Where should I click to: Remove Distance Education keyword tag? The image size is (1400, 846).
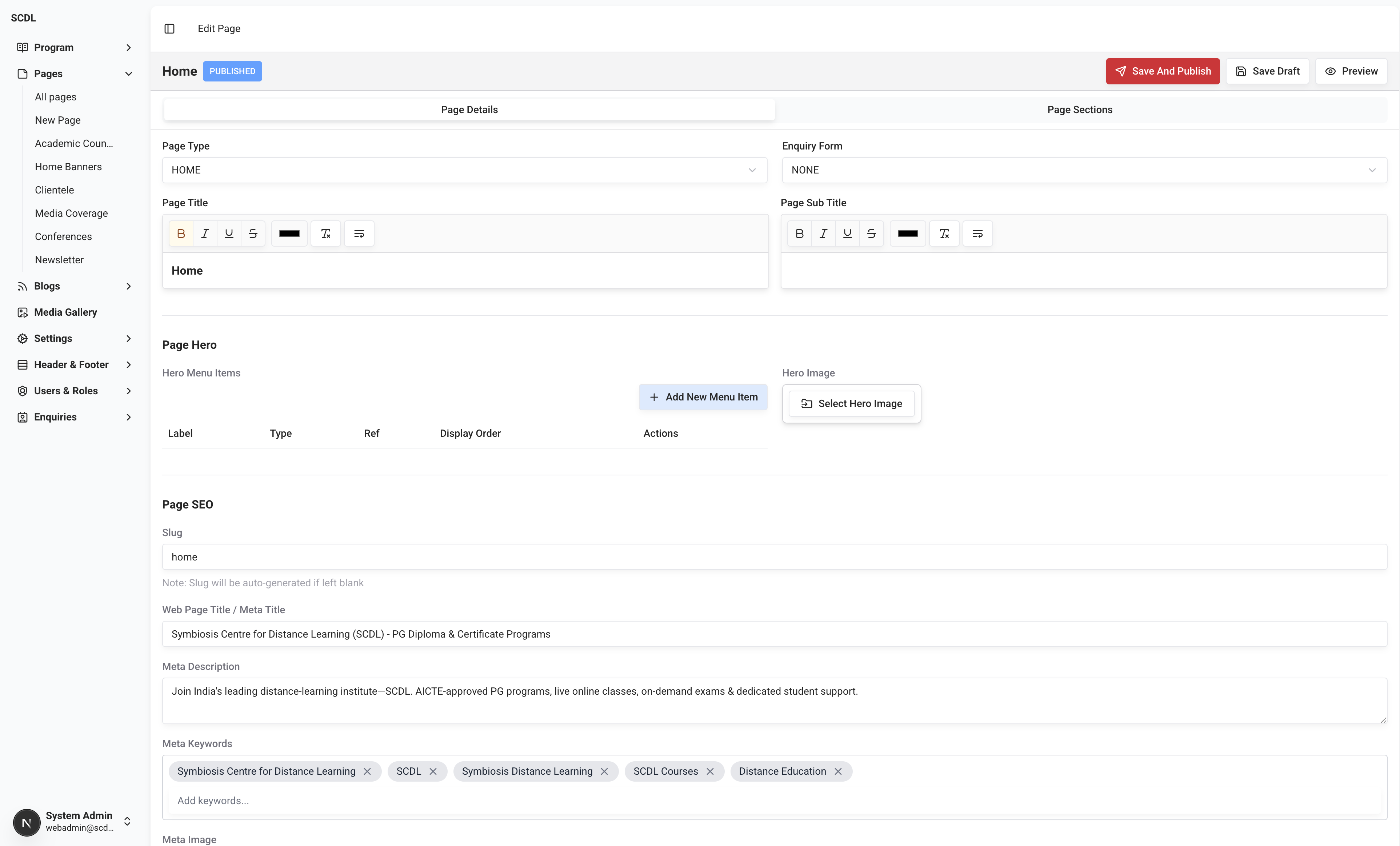(x=837, y=771)
